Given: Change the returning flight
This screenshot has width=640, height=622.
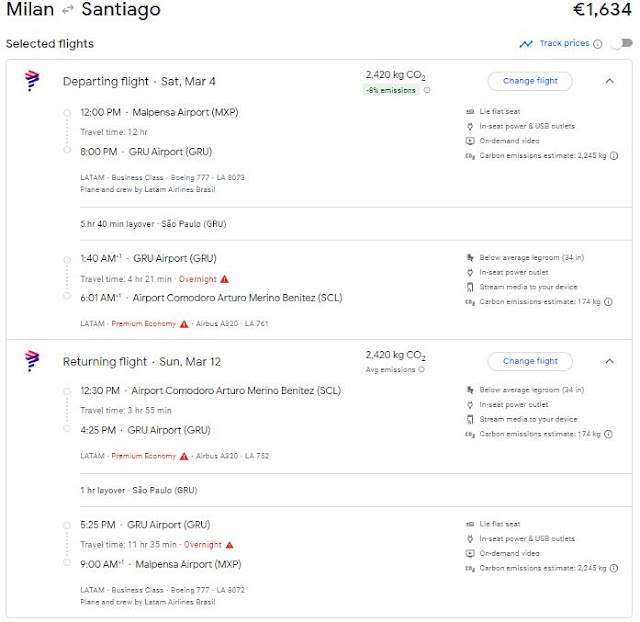Looking at the screenshot, I should [x=530, y=361].
